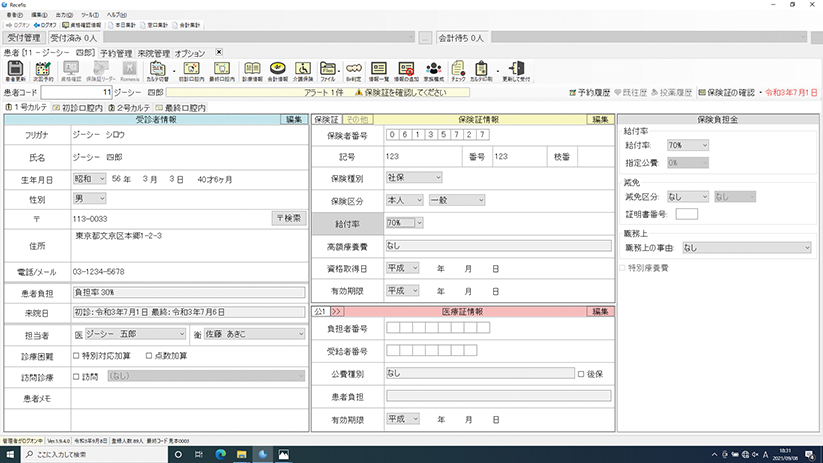The image size is (823, 463).
Task: Select the 2号カルテ tab
Action: pyautogui.click(x=127, y=107)
